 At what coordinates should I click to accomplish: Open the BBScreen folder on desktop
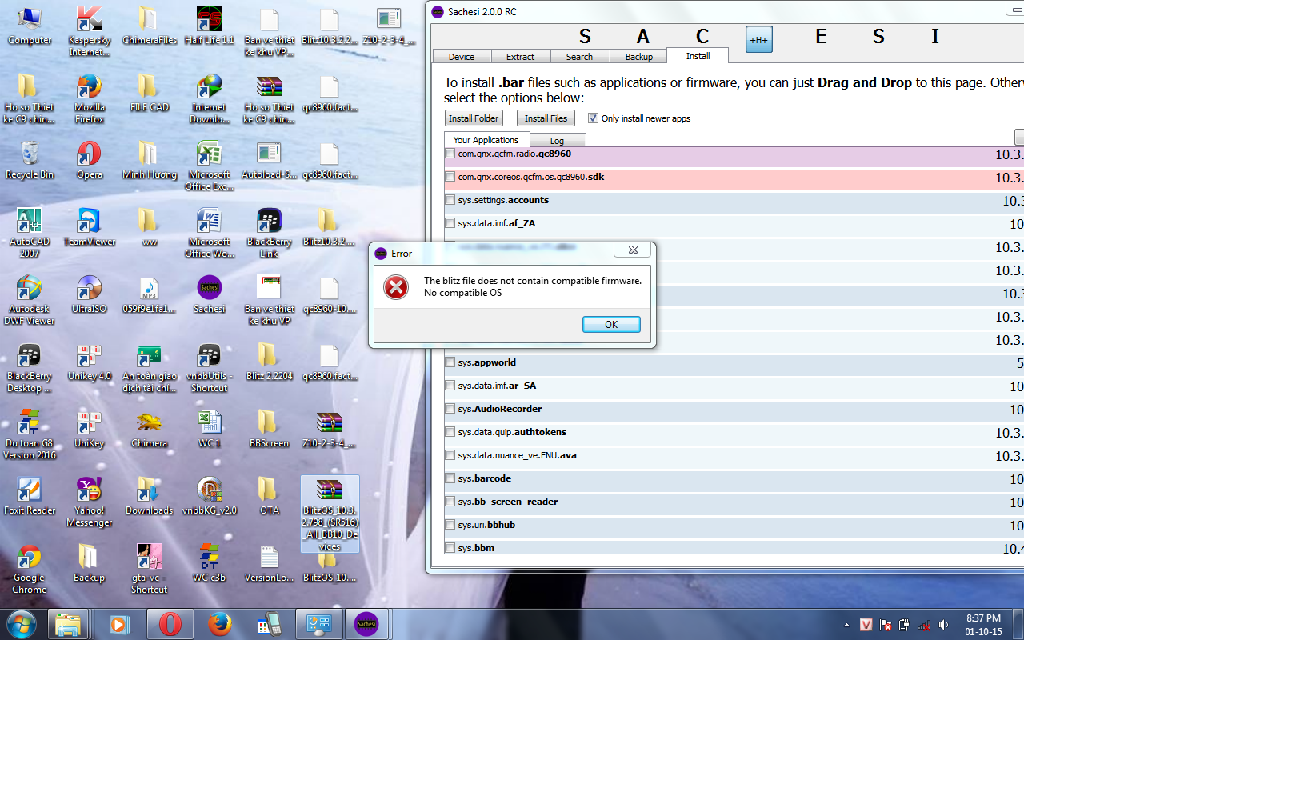point(268,429)
